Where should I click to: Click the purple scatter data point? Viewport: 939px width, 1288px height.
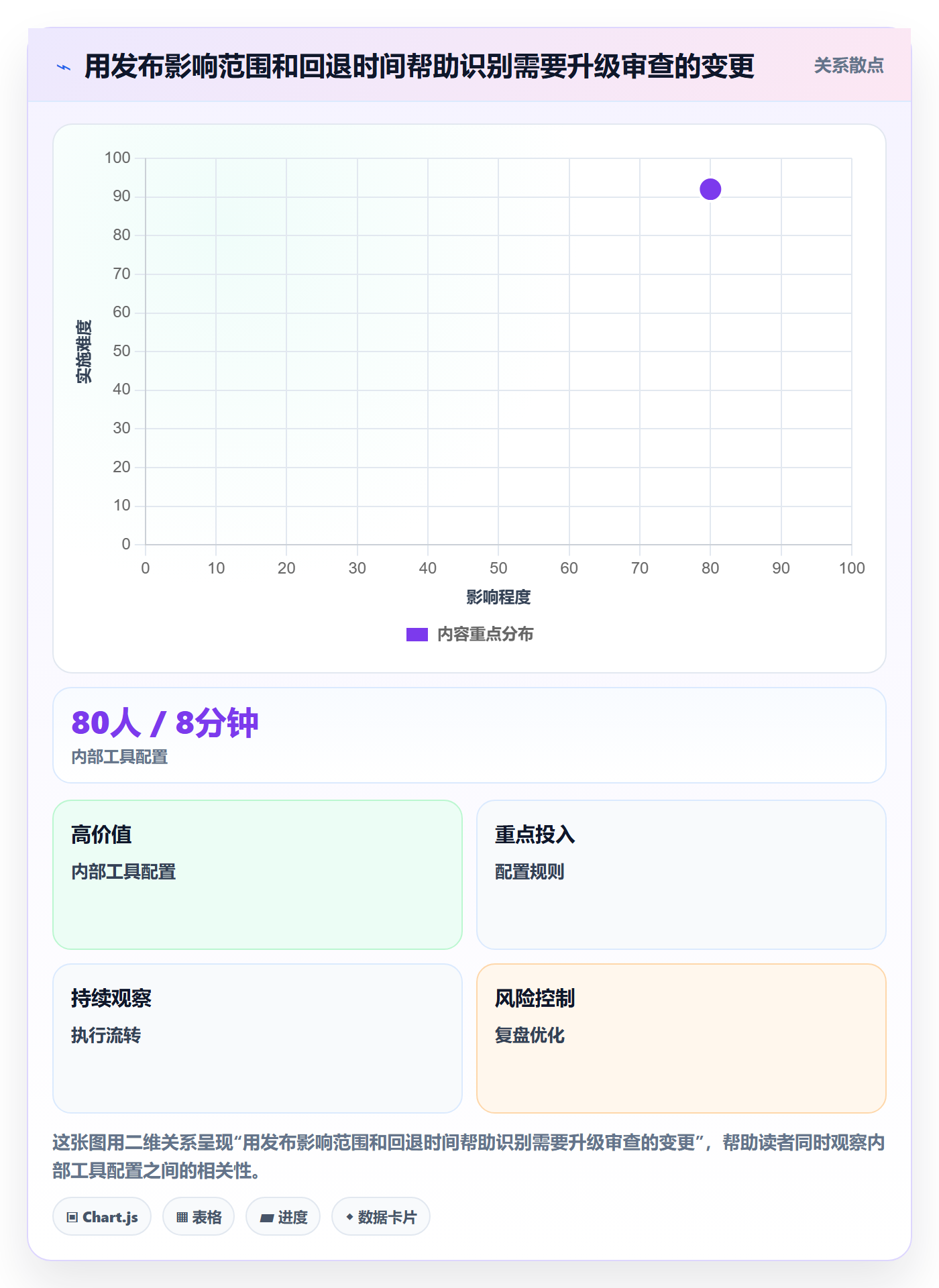pos(710,189)
